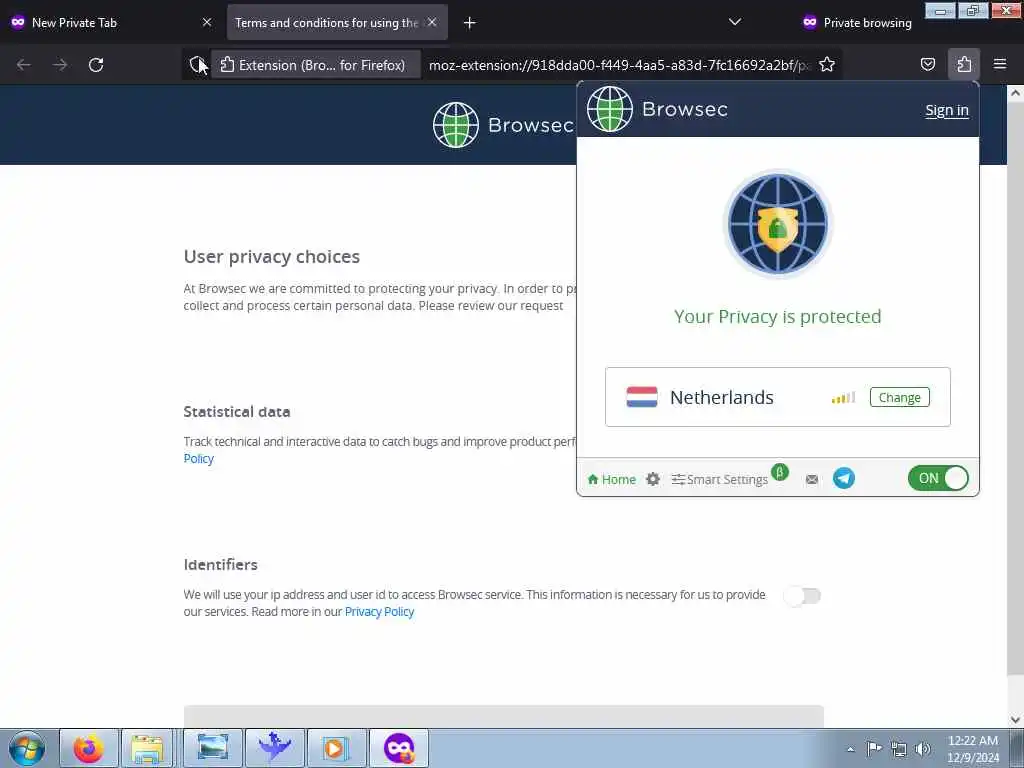Expand the list all tabs chevron

pyautogui.click(x=735, y=22)
